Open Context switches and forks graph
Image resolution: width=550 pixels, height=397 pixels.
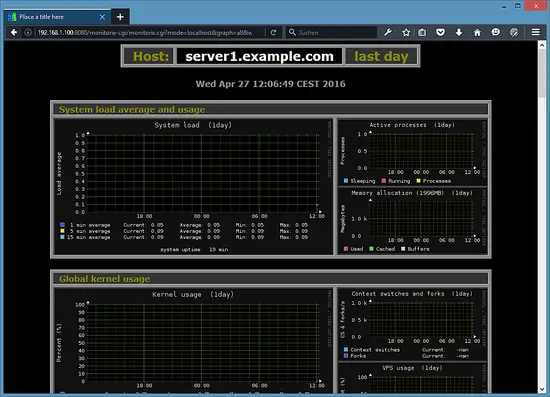point(412,324)
